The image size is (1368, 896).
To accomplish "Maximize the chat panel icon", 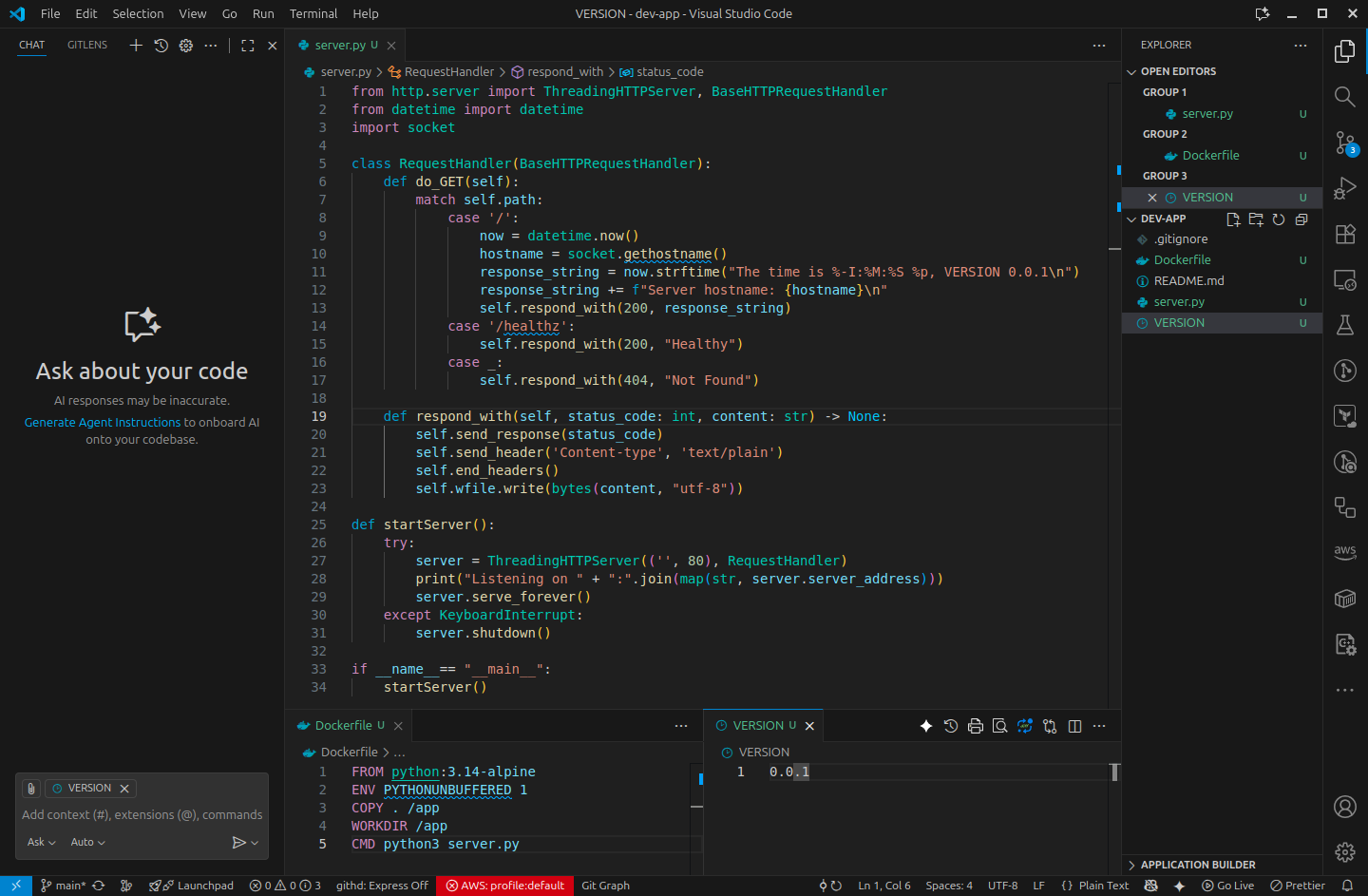I will (x=248, y=45).
